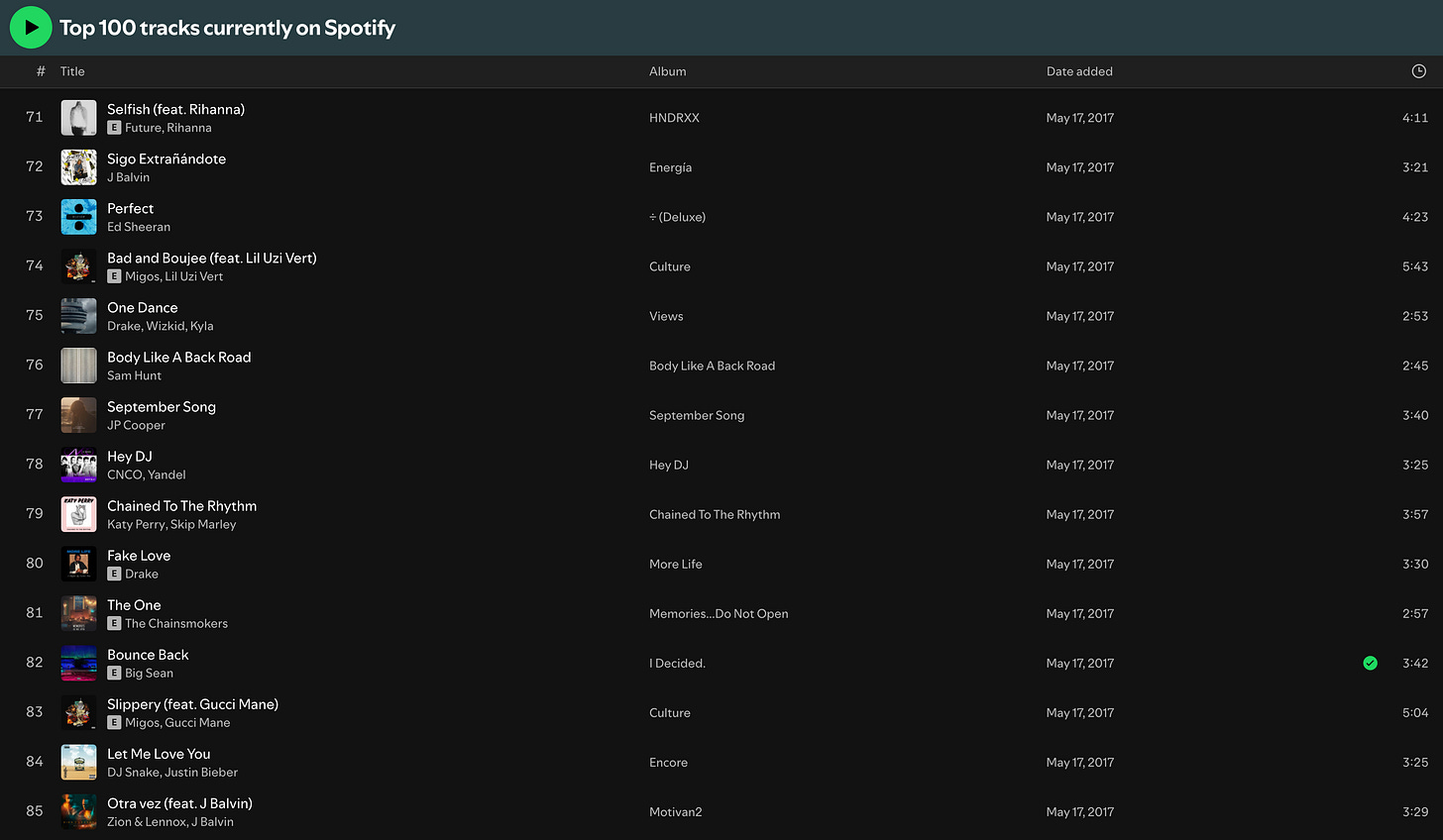The image size is (1443, 840).
Task: Open the Migos, Gucci Mane artist link
Action: point(177,722)
